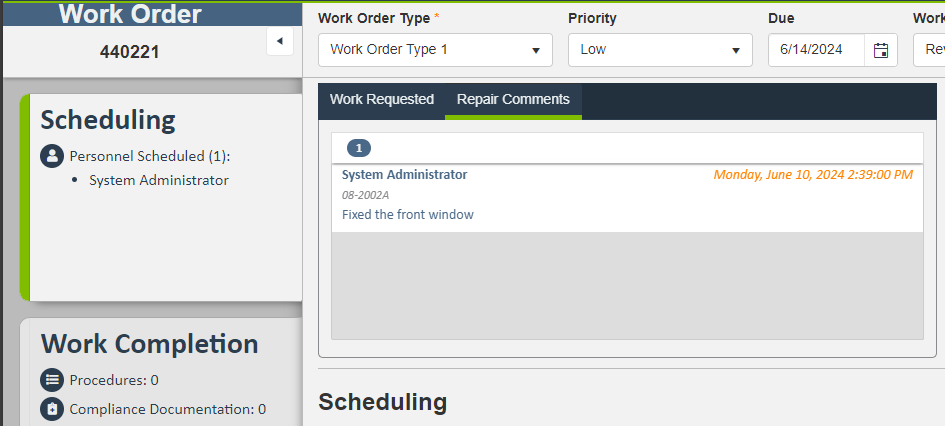Click the Due date field showing 6/14/2024
945x426 pixels.
pos(816,49)
